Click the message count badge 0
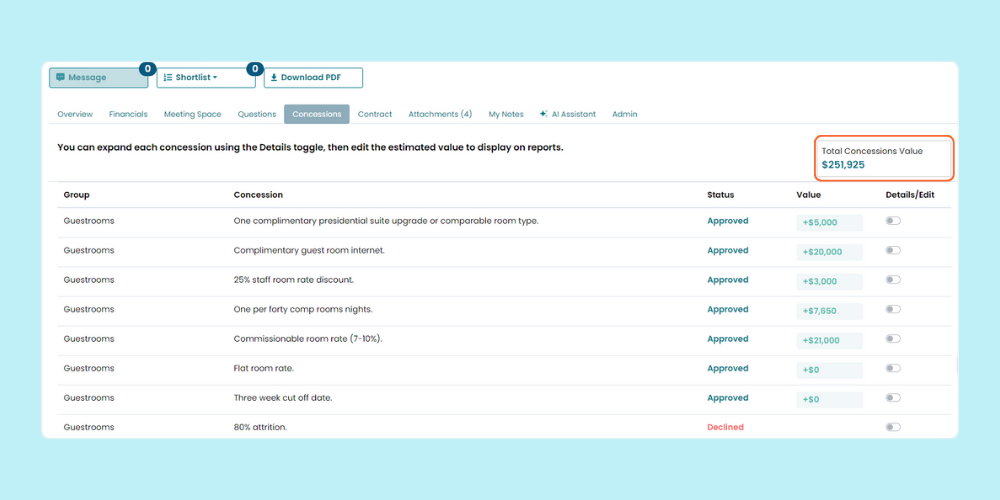Image resolution: width=1000 pixels, height=500 pixels. (147, 69)
